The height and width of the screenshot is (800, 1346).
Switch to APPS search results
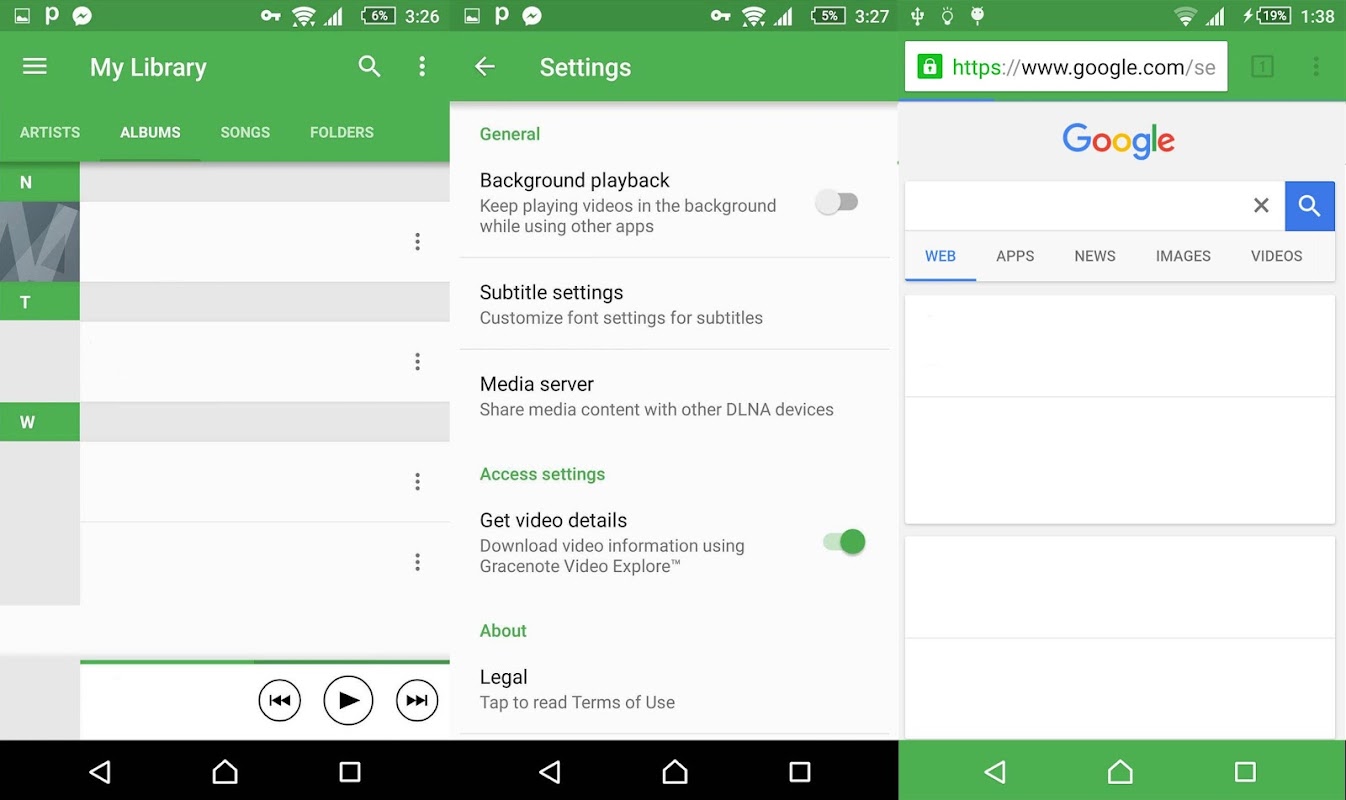tap(1015, 256)
